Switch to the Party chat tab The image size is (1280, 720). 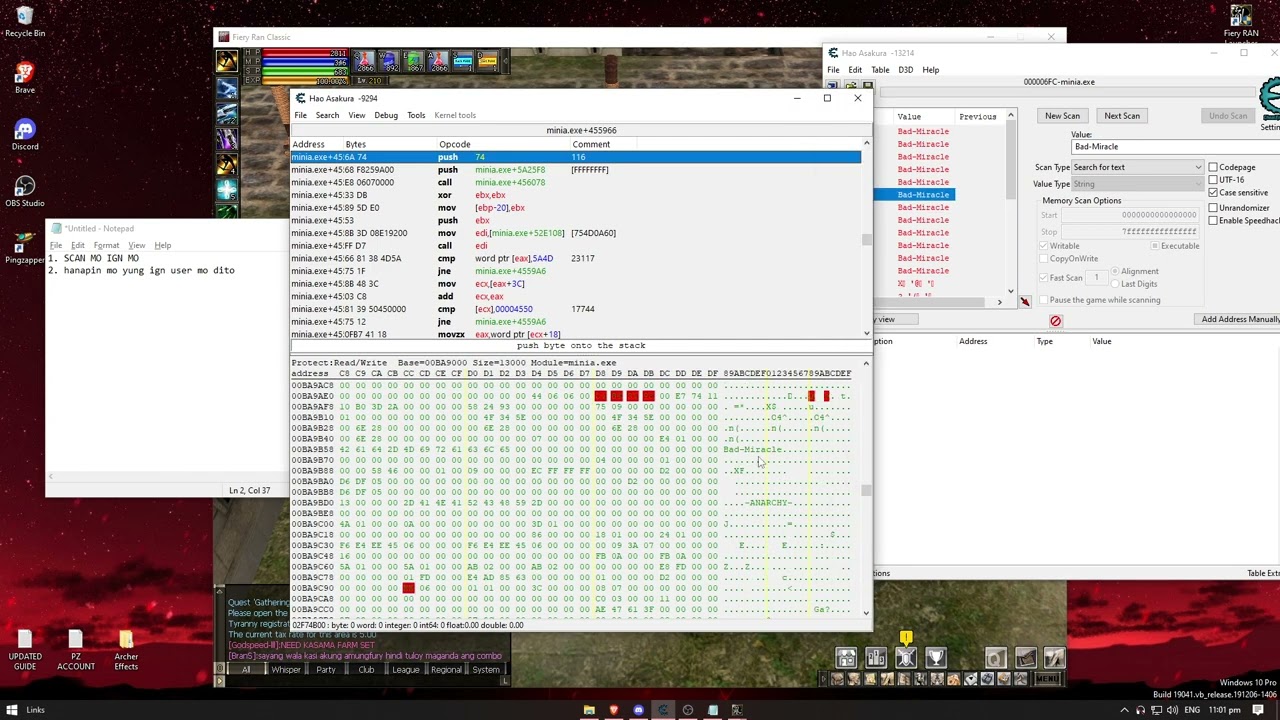pos(326,670)
